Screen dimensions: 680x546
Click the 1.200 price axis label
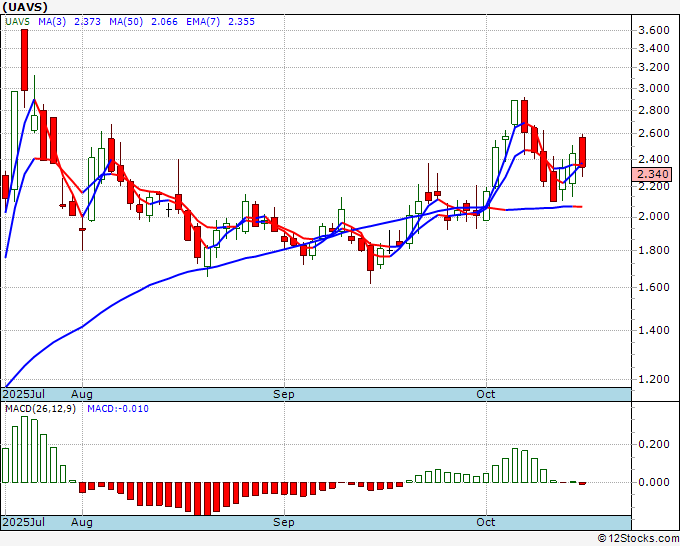coord(654,379)
